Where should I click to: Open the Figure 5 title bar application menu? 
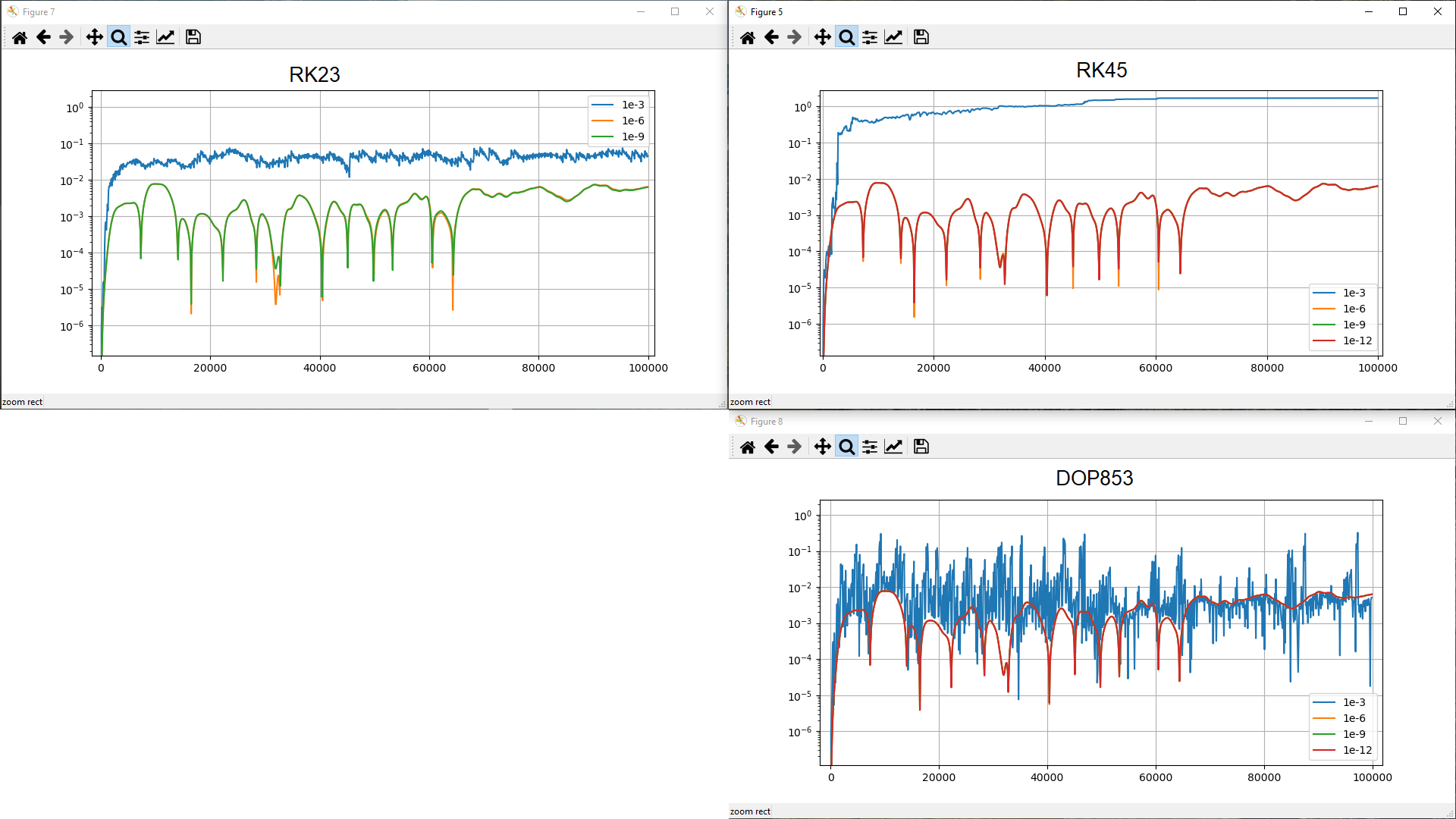pyautogui.click(x=739, y=11)
